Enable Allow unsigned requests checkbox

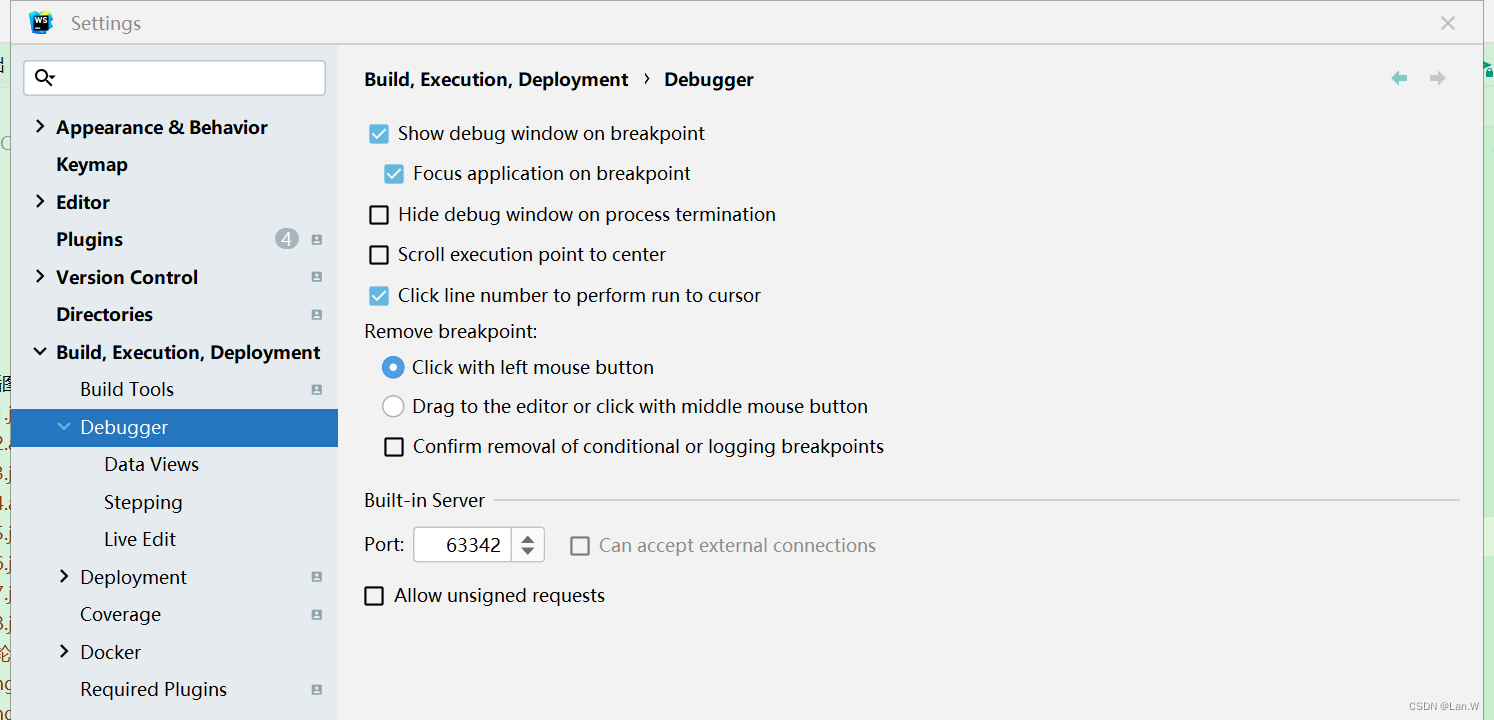[x=374, y=596]
